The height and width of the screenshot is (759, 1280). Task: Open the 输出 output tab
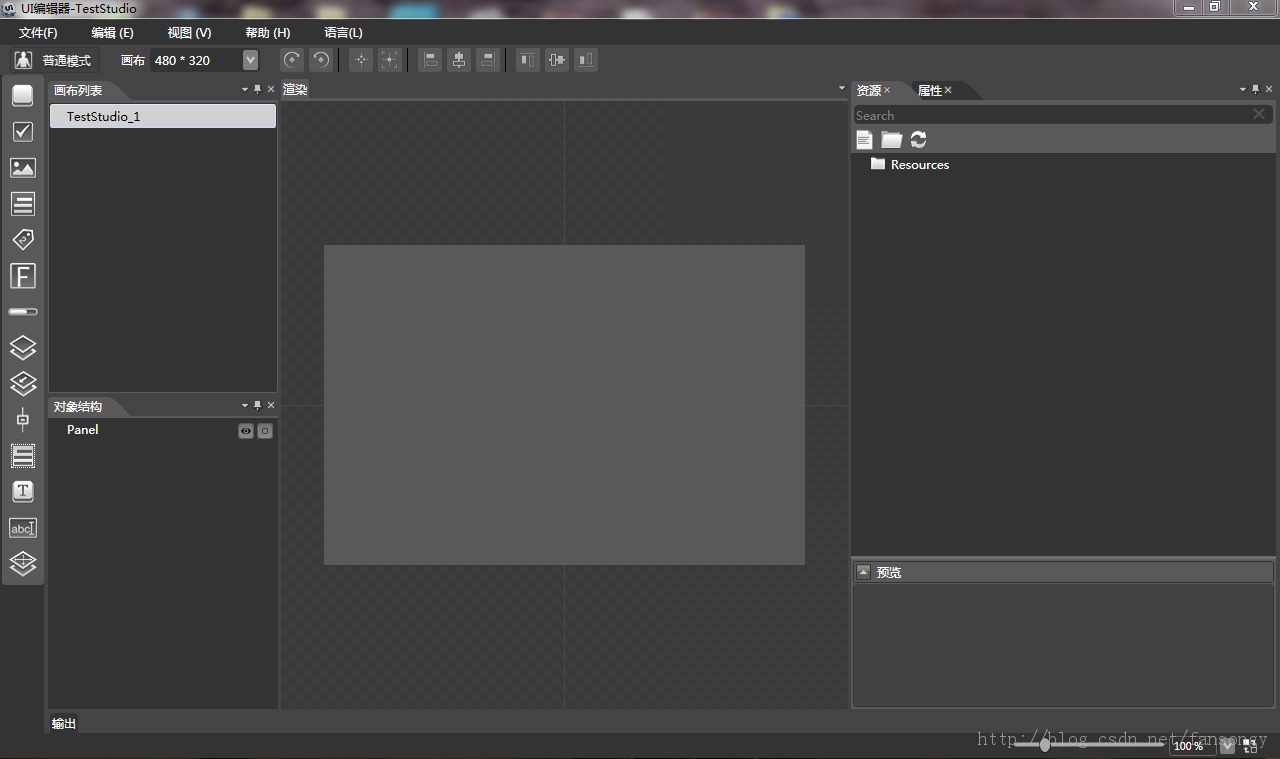(64, 723)
